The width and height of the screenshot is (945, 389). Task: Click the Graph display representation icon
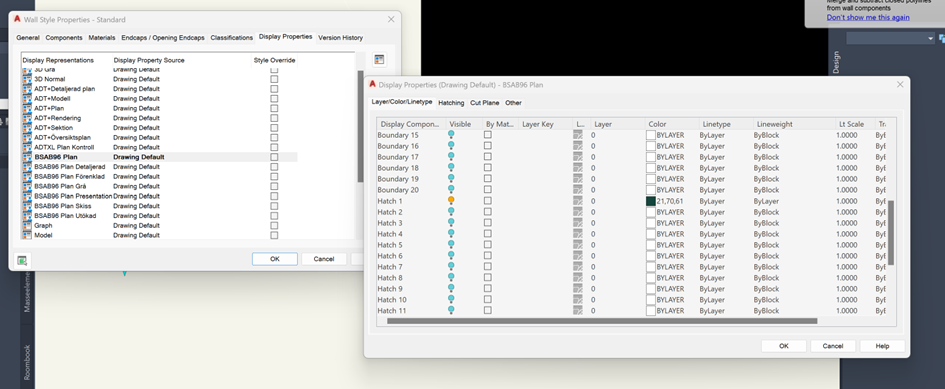click(27, 226)
